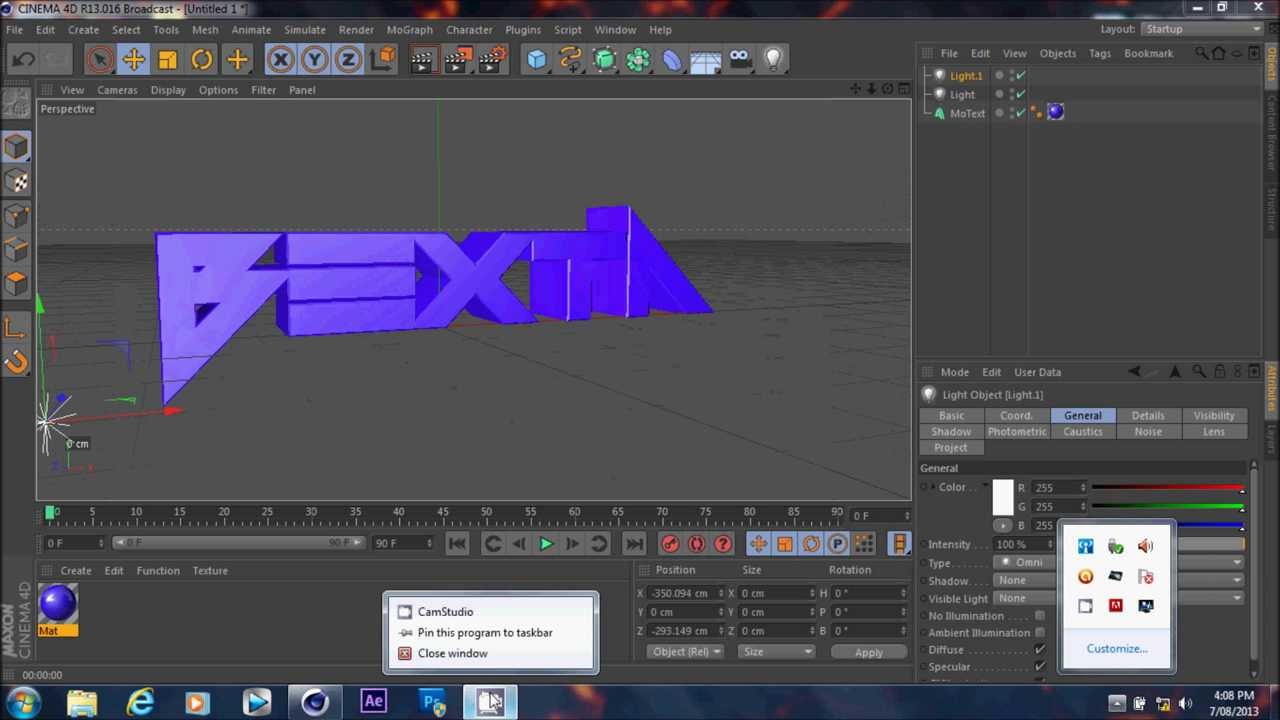Open the Object (Rel) coordinate dropdown
Viewport: 1280px width, 720px height.
click(685, 652)
